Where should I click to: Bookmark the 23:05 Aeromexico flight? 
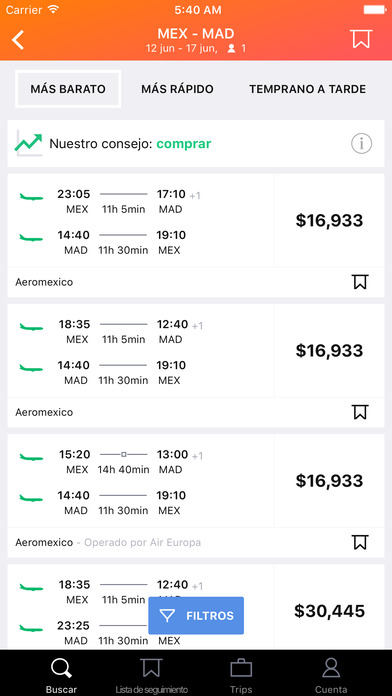[360, 282]
